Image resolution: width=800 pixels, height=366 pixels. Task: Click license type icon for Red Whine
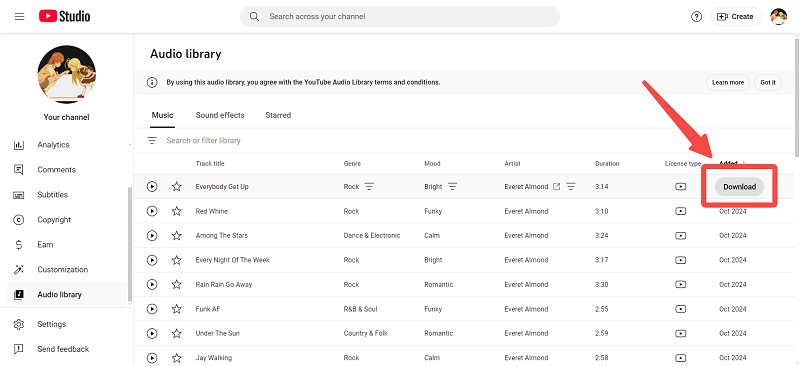click(680, 211)
